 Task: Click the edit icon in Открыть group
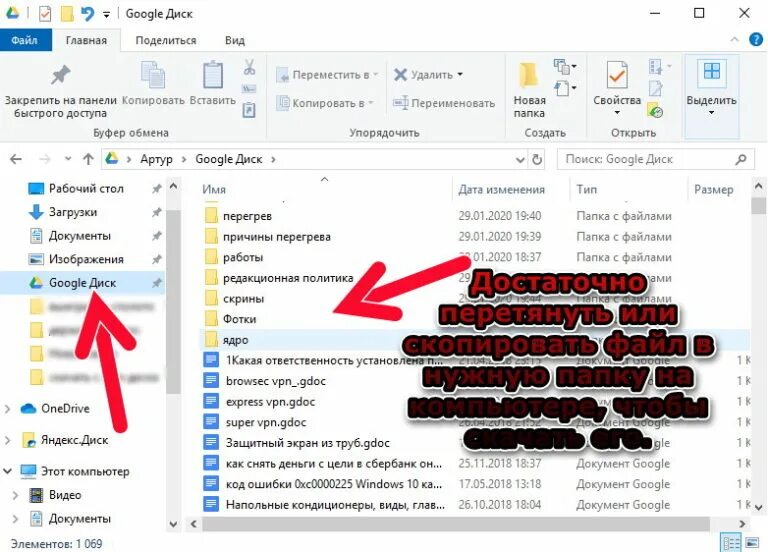coord(655,89)
